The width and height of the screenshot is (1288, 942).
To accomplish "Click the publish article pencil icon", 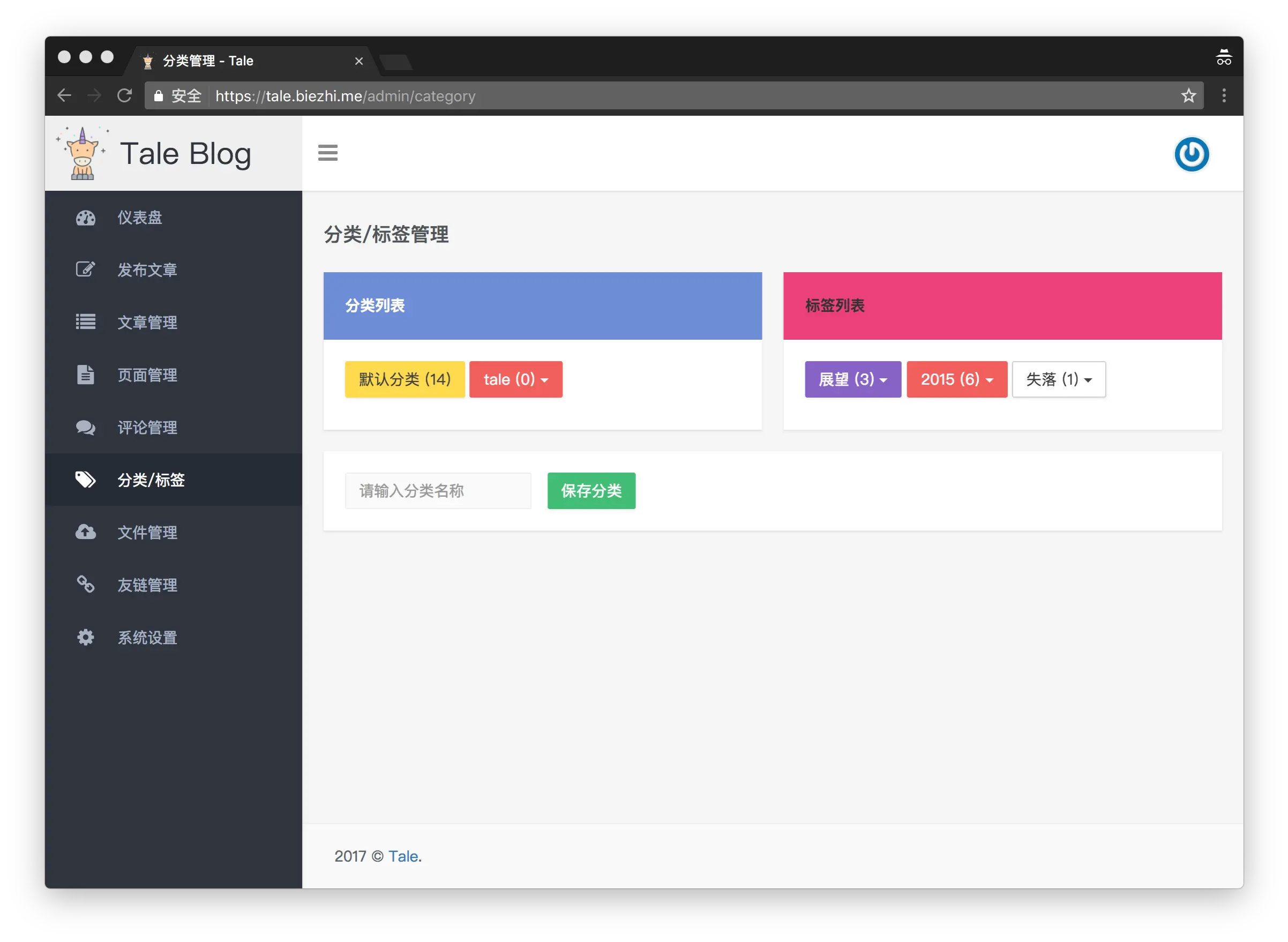I will (x=86, y=269).
